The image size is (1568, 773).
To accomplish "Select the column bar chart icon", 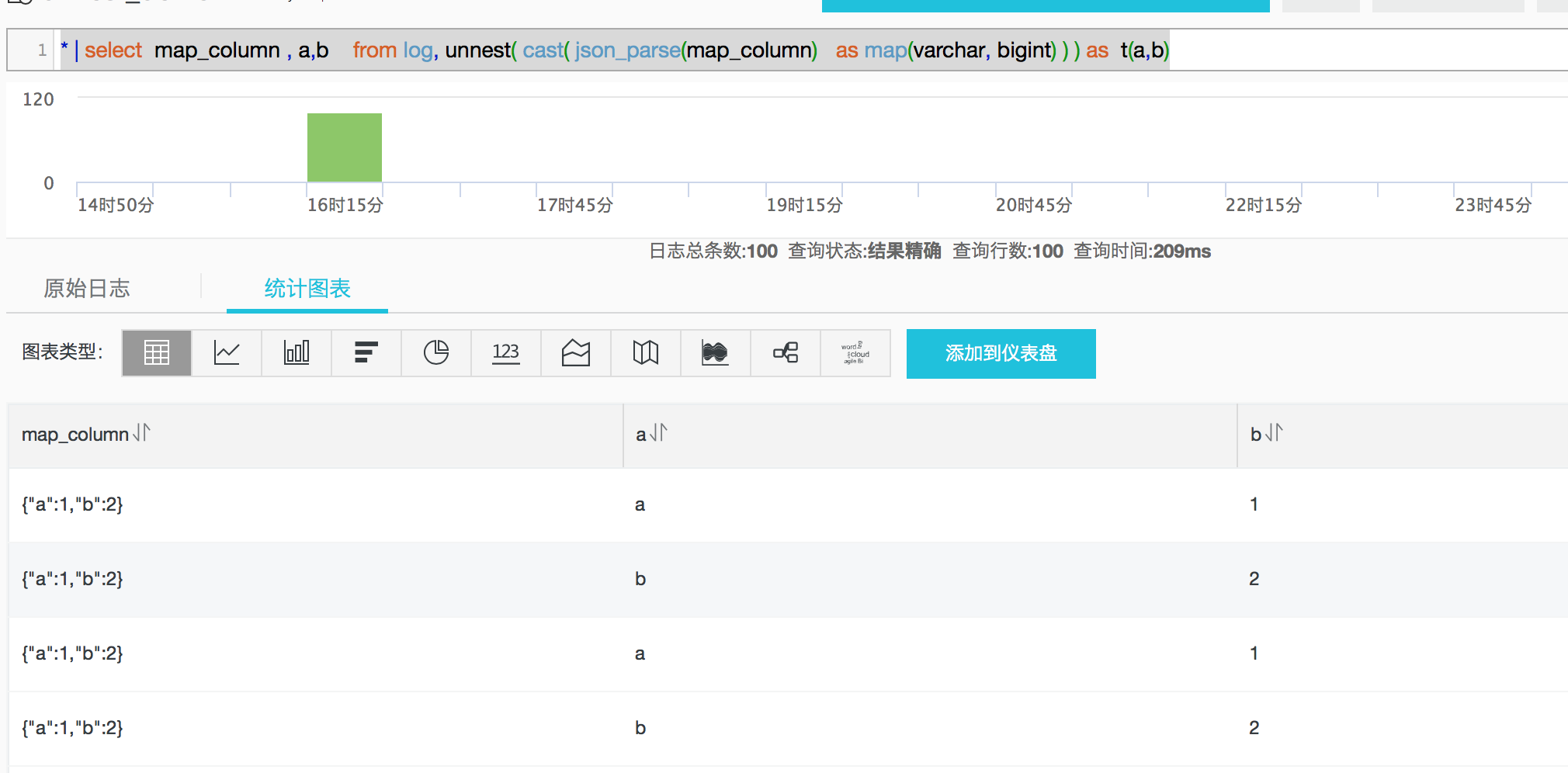I will (297, 353).
